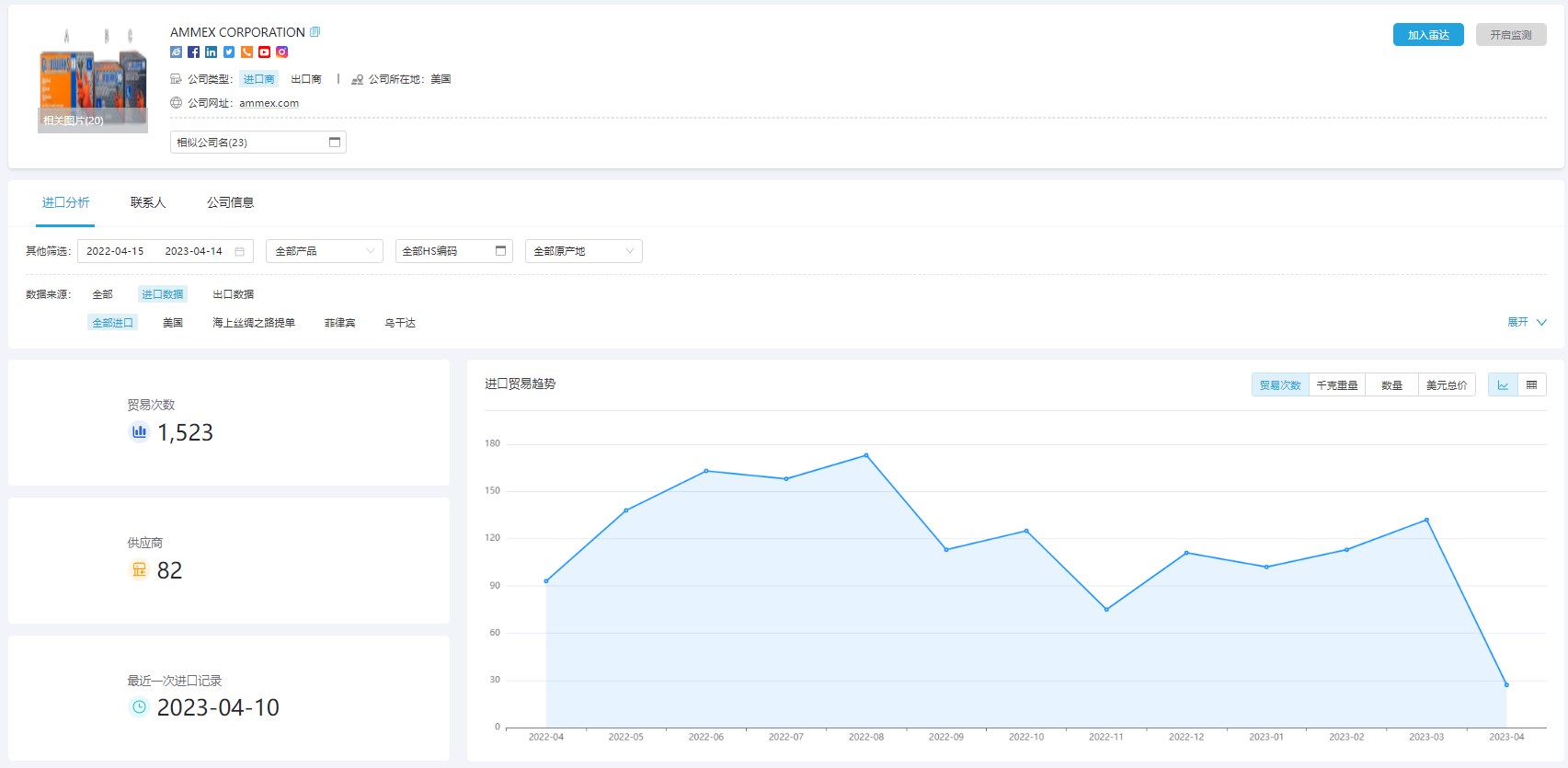
Task: Filter import source by 美国
Action: click(173, 323)
